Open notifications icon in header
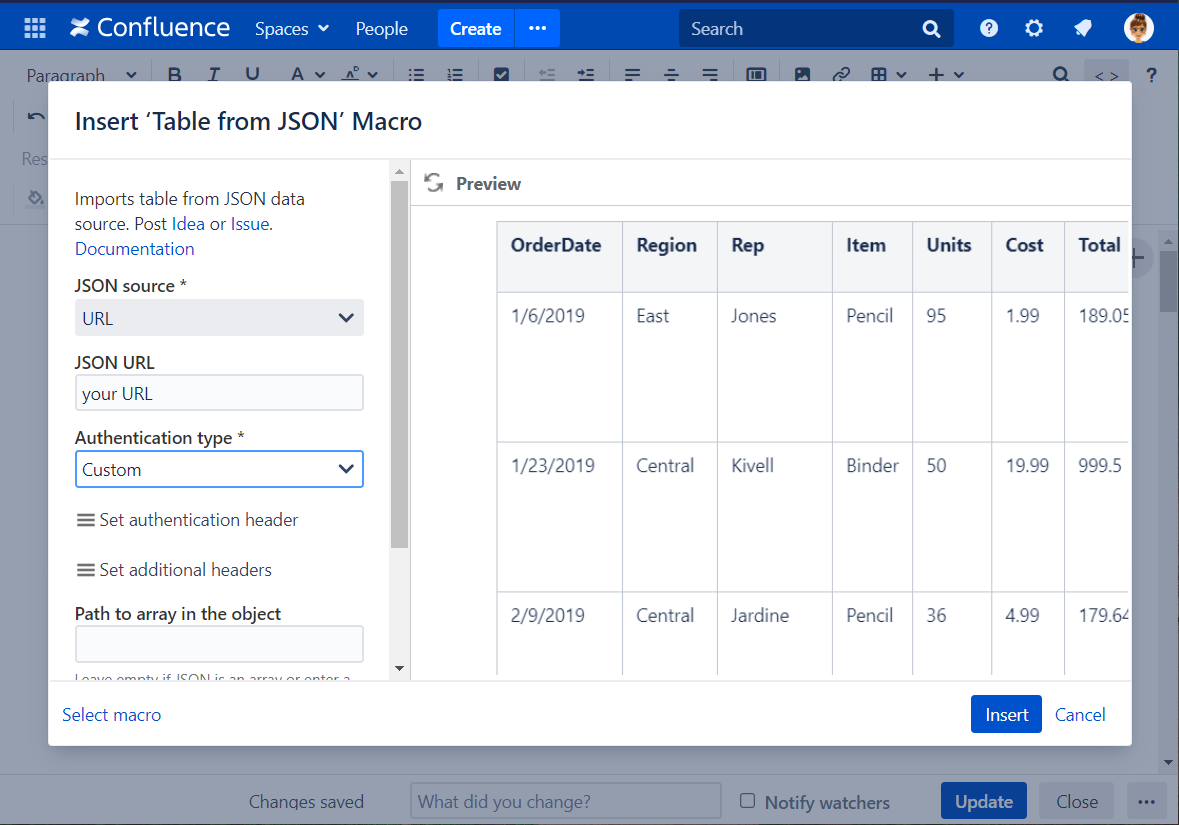Screen dimensions: 1179x825 pos(1083,28)
